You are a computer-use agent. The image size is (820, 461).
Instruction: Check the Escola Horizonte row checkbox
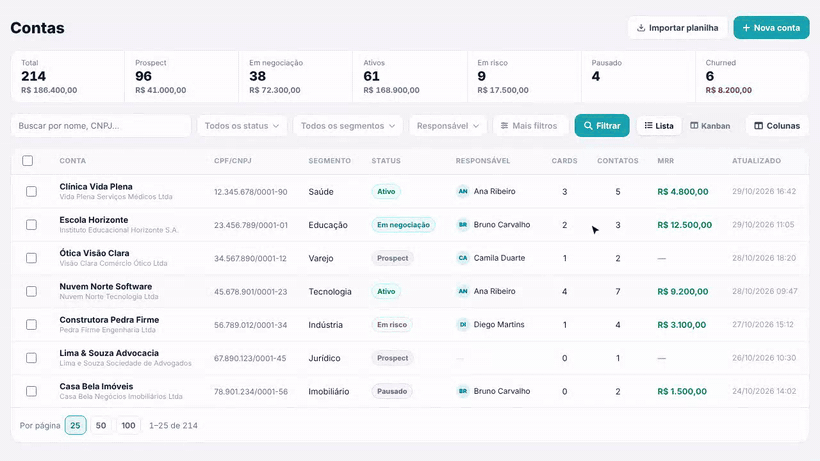click(31, 225)
